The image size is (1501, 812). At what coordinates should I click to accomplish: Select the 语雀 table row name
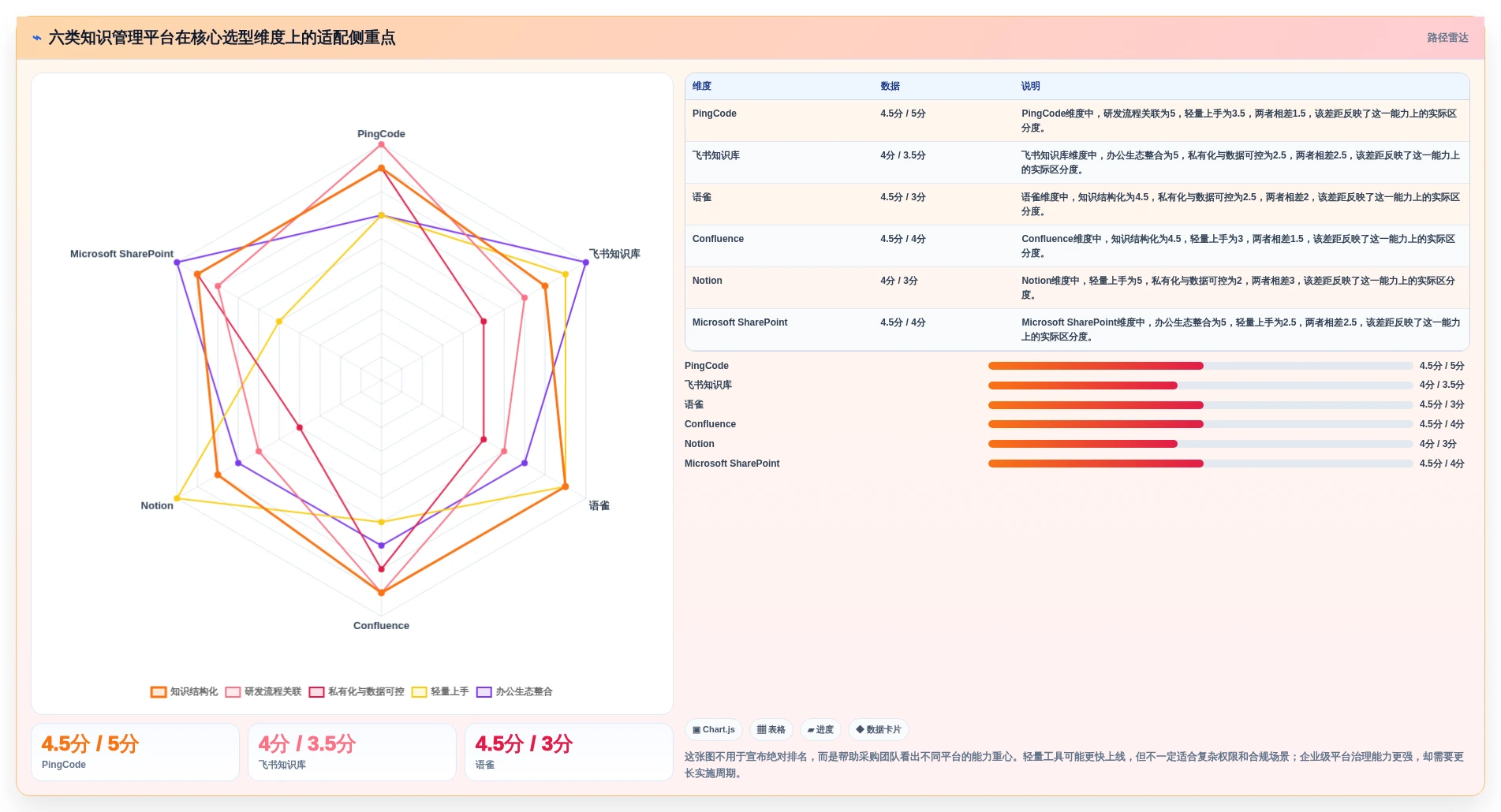coord(702,197)
